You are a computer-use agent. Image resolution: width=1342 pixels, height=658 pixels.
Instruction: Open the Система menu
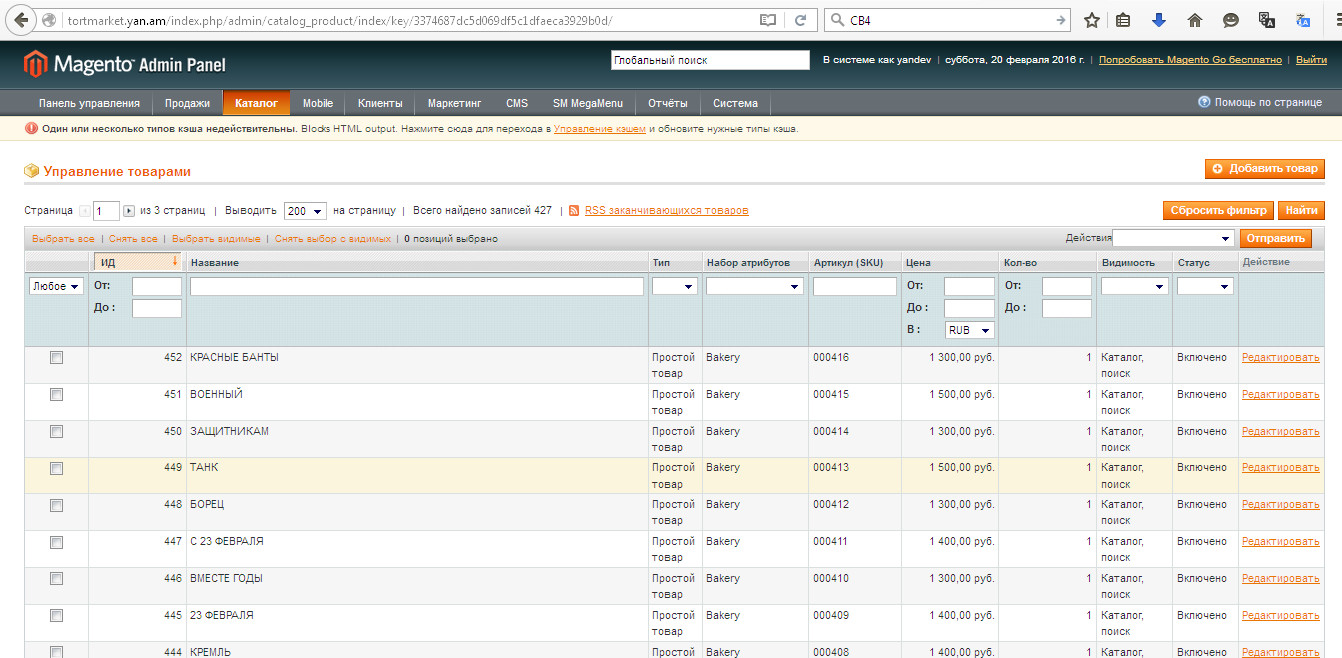pos(735,103)
